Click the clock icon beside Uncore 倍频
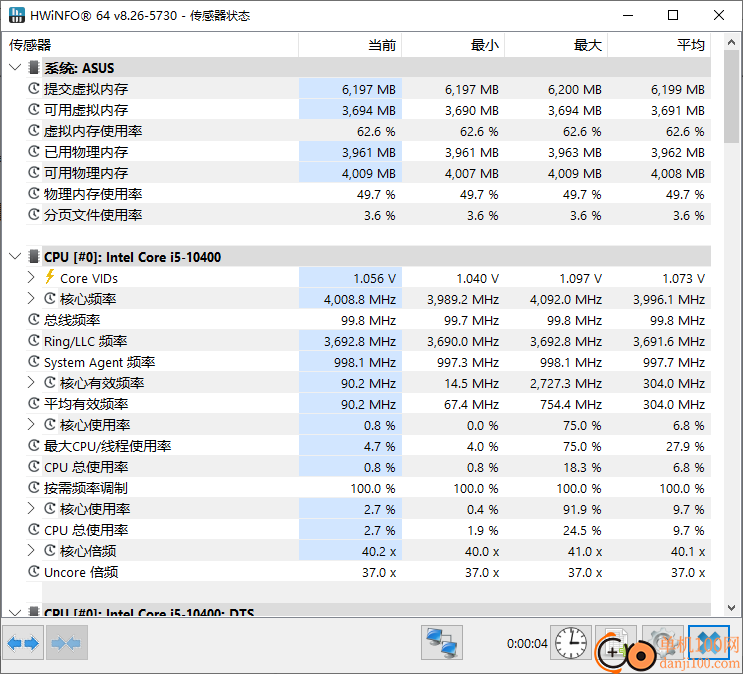Viewport: 743px width, 674px height. 34,572
